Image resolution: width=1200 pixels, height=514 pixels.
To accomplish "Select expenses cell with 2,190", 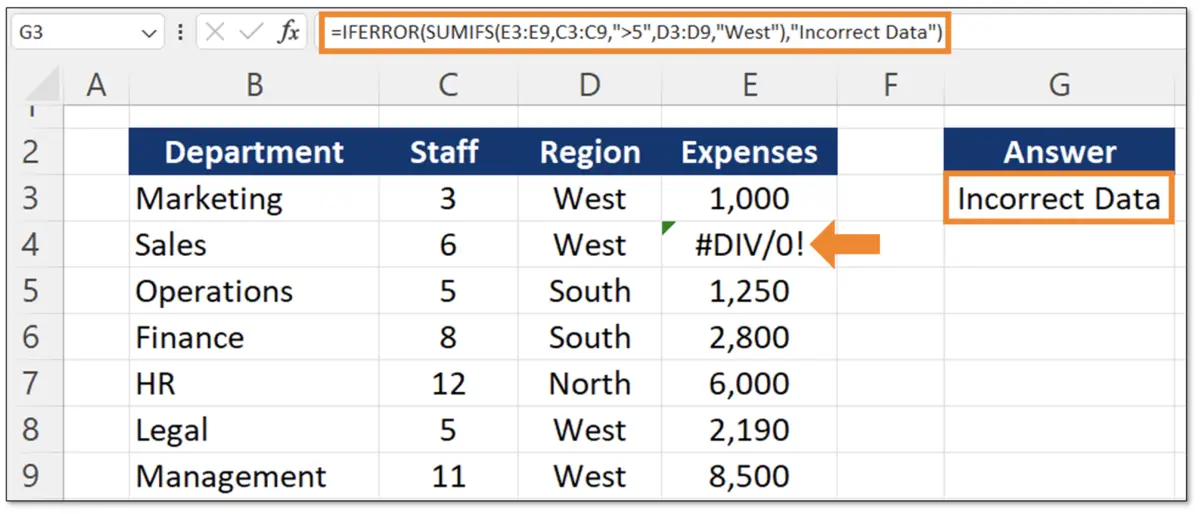I will (750, 430).
